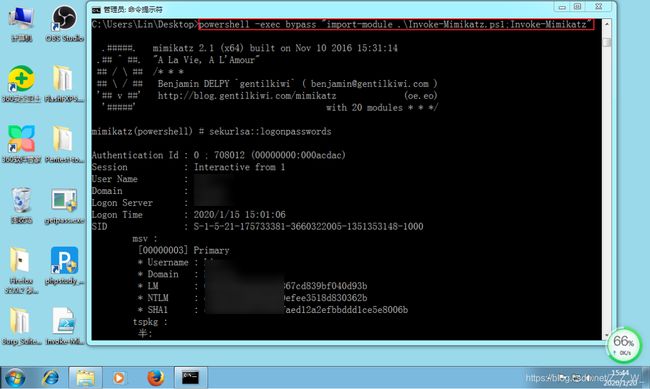Screen dimensions: 650x389
Task: Click the 'A La Vie, A L'Amour' quote
Action: point(206,60)
